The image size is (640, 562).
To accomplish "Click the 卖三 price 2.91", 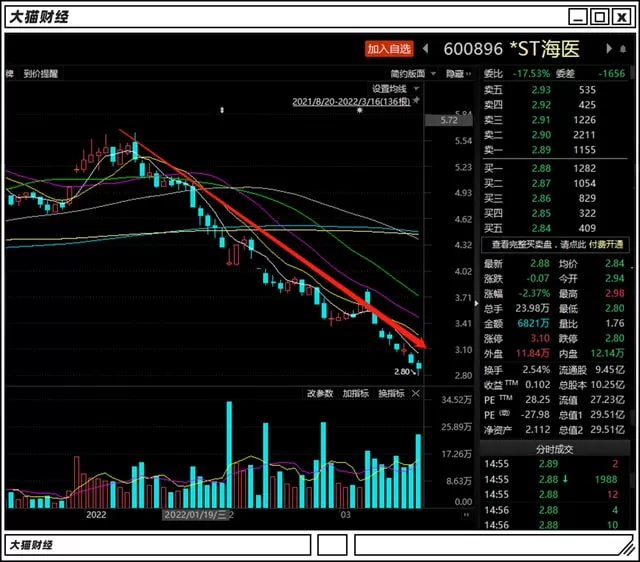I will (x=541, y=120).
